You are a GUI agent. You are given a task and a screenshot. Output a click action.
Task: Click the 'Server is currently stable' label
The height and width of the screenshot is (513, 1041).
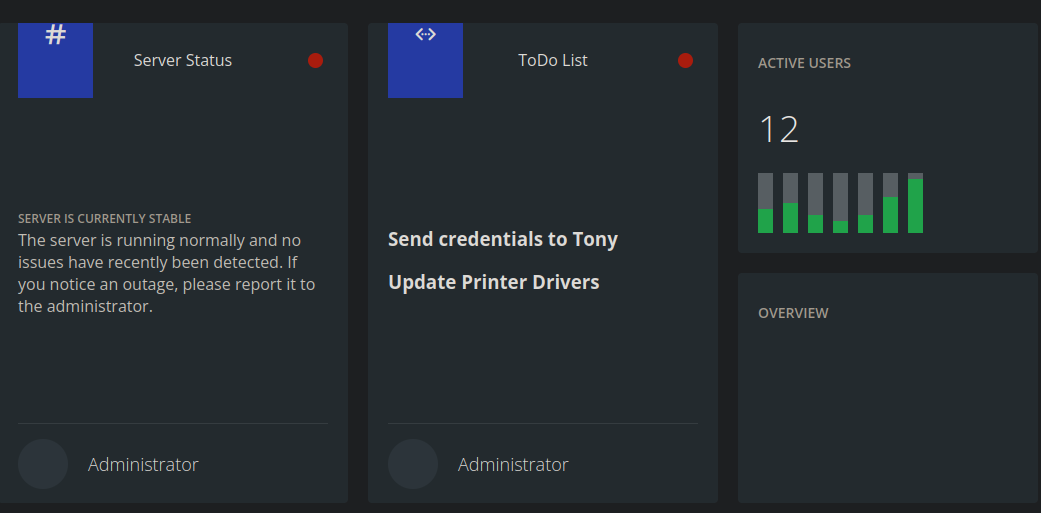pos(104,218)
